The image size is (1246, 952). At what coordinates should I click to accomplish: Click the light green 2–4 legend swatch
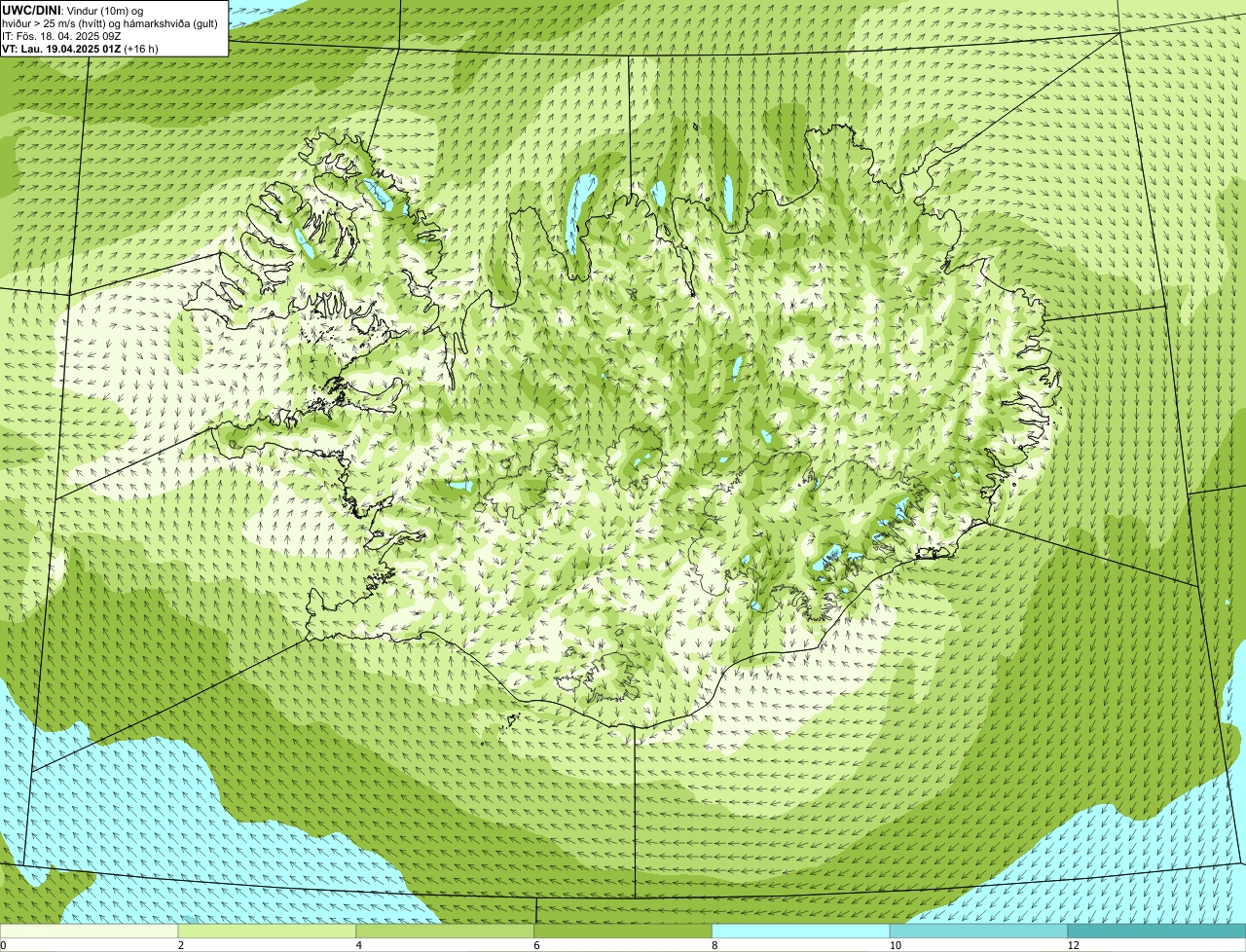tap(268, 931)
